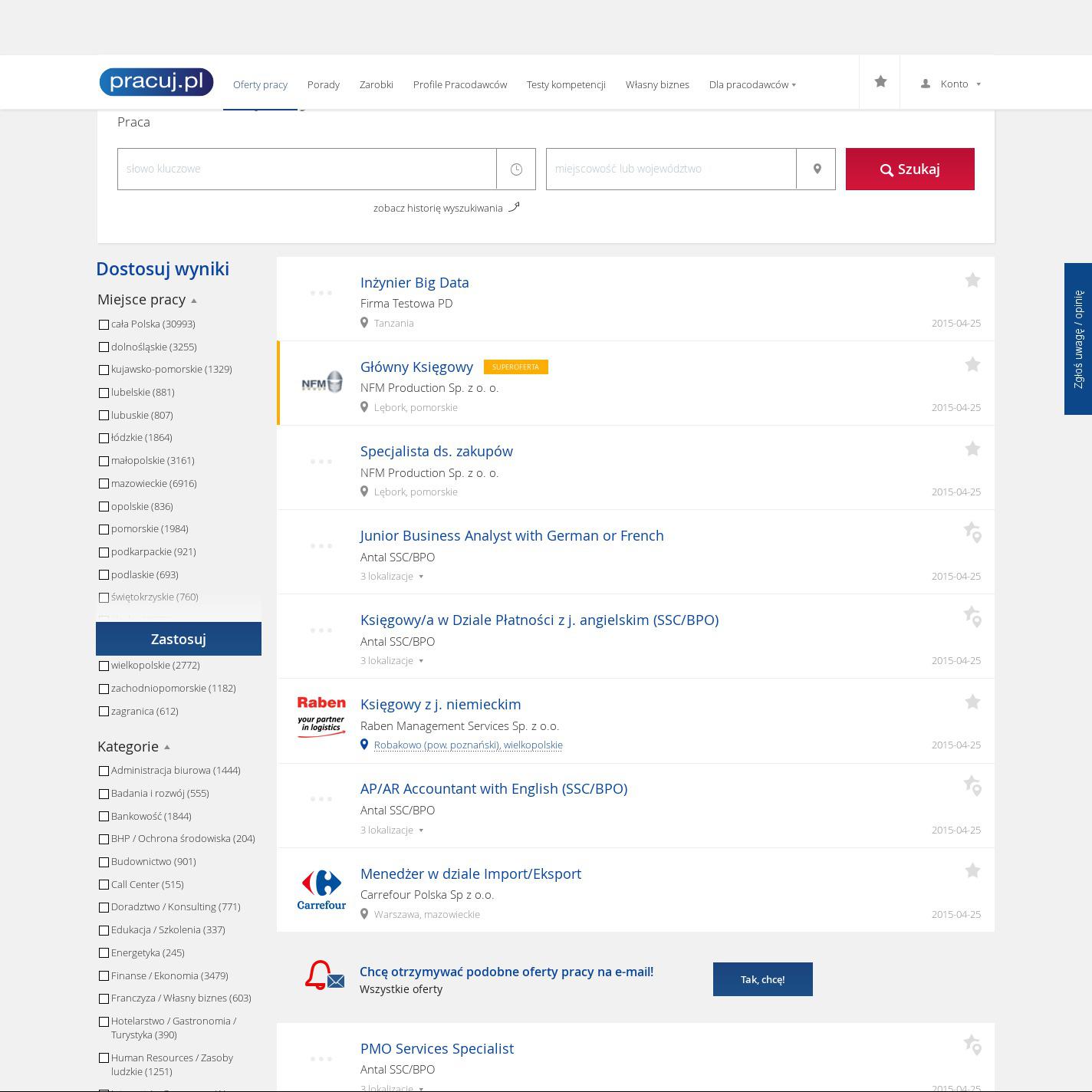Open the Konto account dropdown
Image resolution: width=1092 pixels, height=1092 pixels.
coord(951,84)
